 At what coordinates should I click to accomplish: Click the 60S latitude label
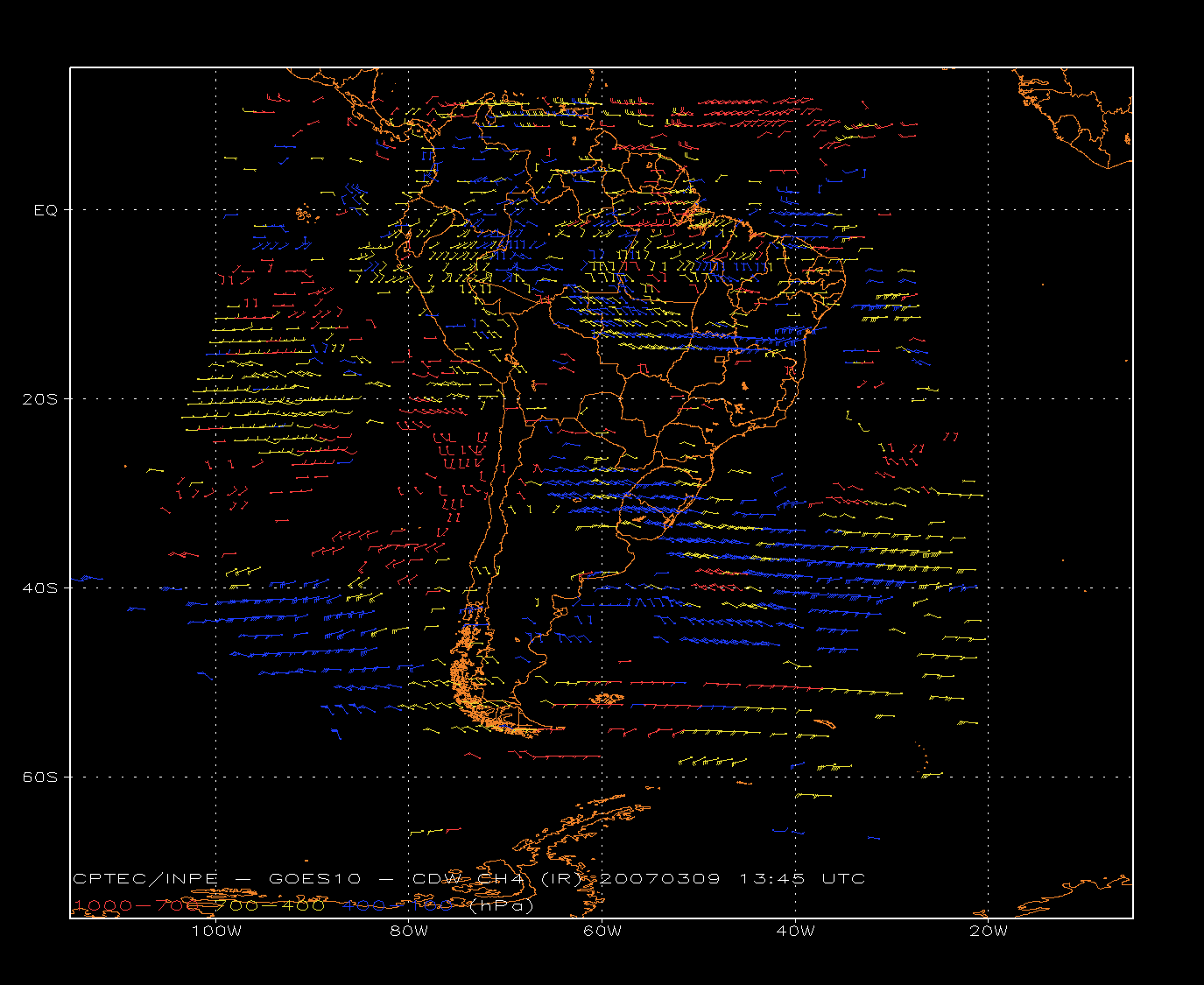click(x=39, y=777)
